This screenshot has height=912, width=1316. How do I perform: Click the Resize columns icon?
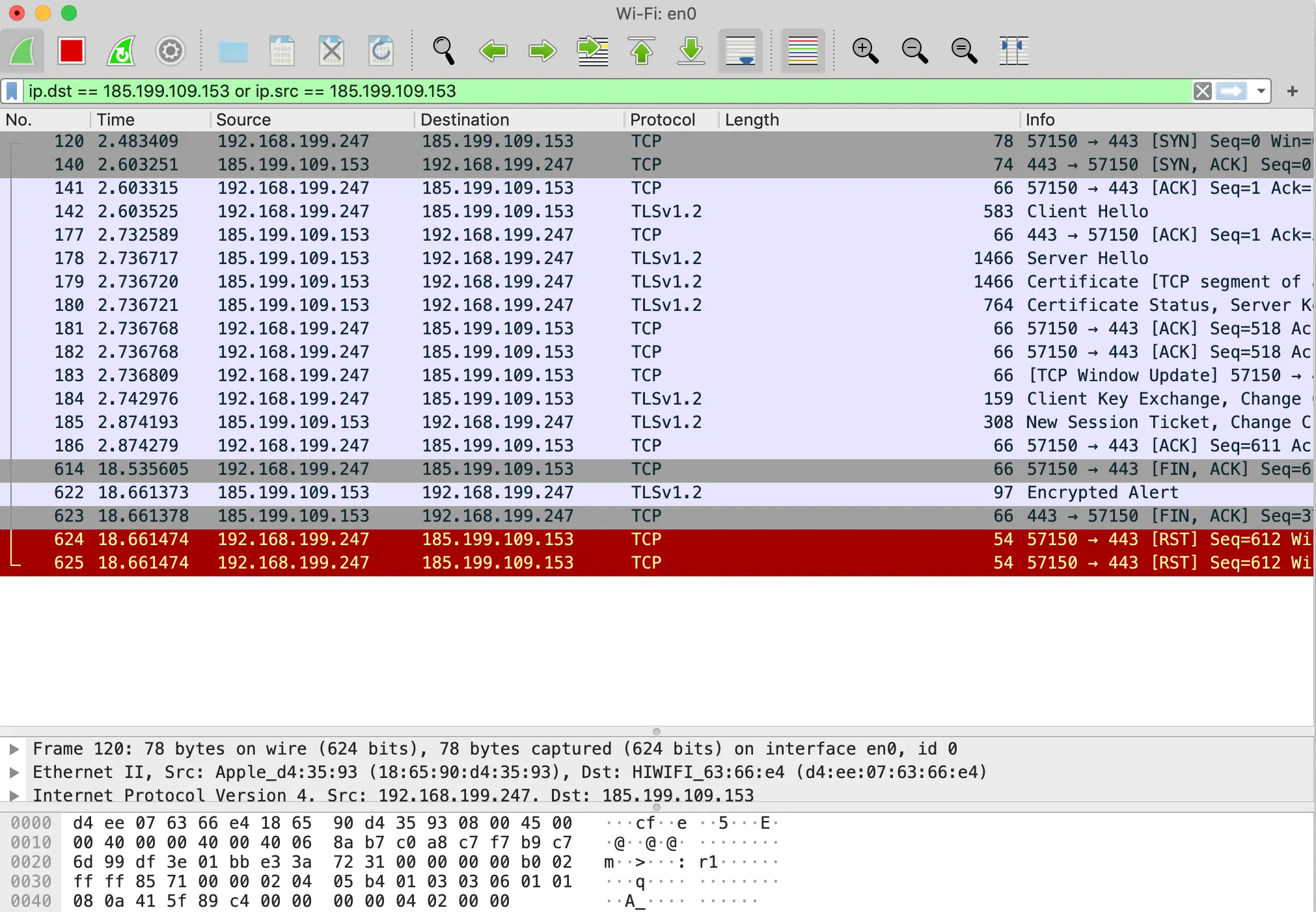1013,51
